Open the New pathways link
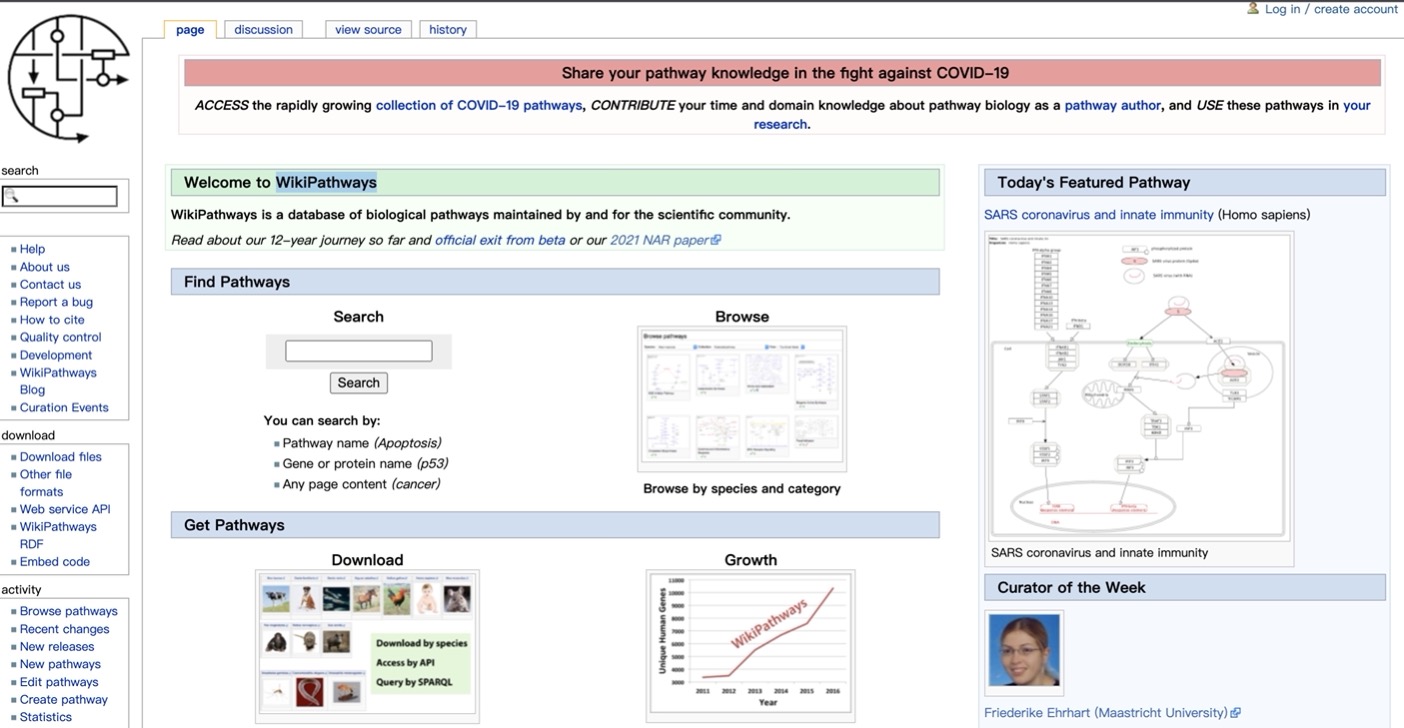This screenshot has height=728, width=1404. click(60, 664)
